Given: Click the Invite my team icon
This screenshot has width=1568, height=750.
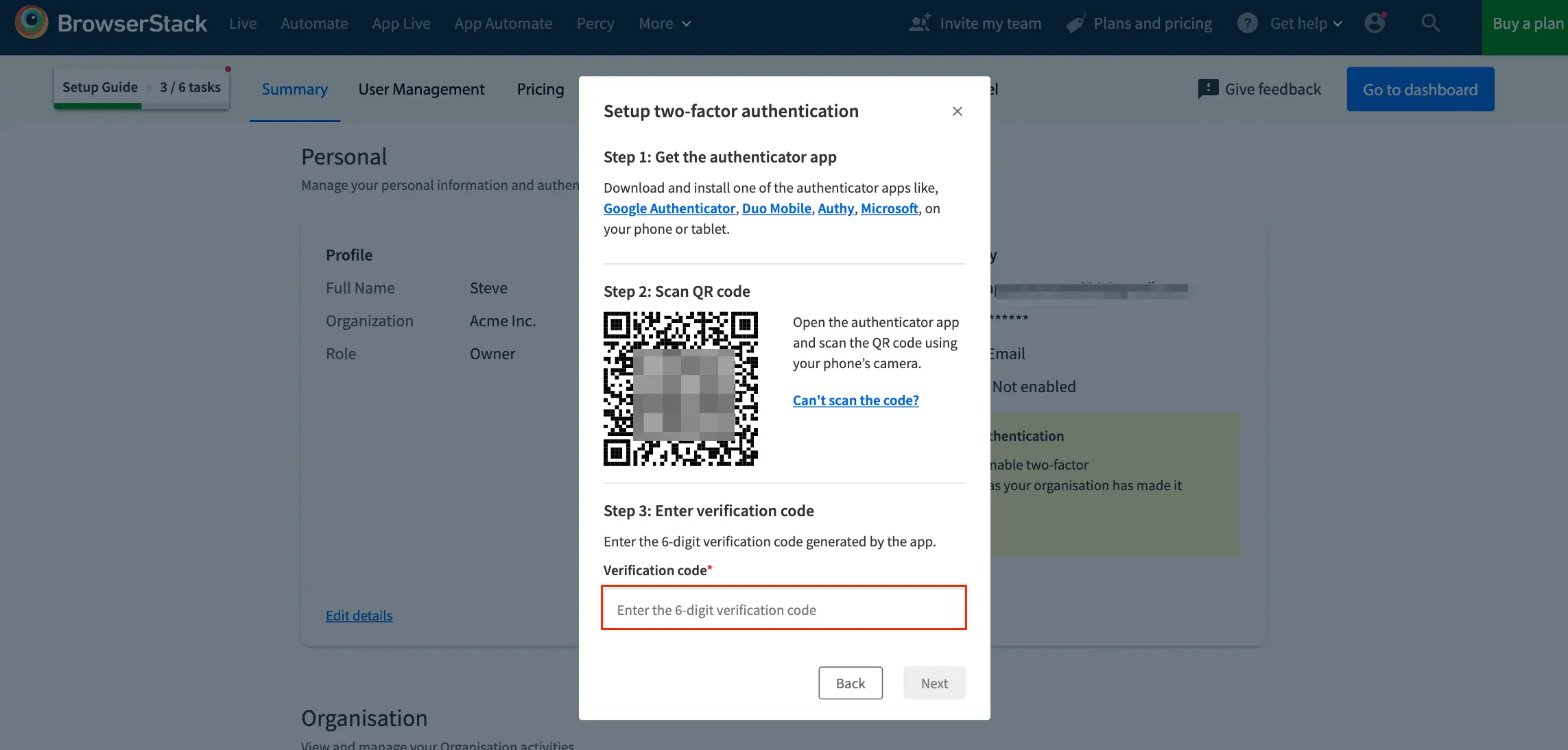Looking at the screenshot, I should [x=919, y=23].
